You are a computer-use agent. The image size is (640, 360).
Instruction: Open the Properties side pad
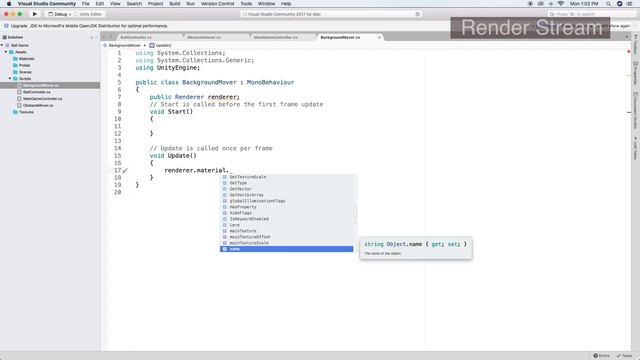click(636, 73)
